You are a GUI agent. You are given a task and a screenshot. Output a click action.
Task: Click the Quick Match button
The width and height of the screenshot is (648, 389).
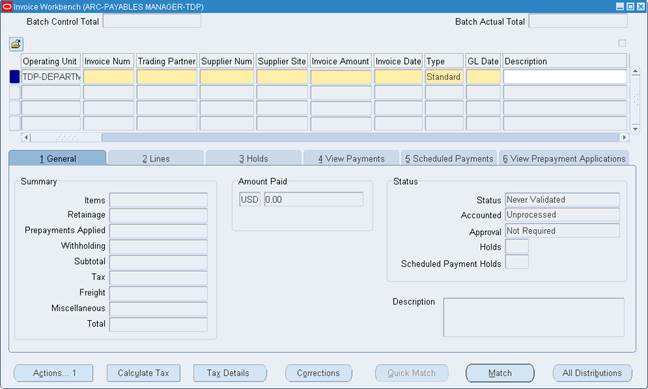(411, 373)
